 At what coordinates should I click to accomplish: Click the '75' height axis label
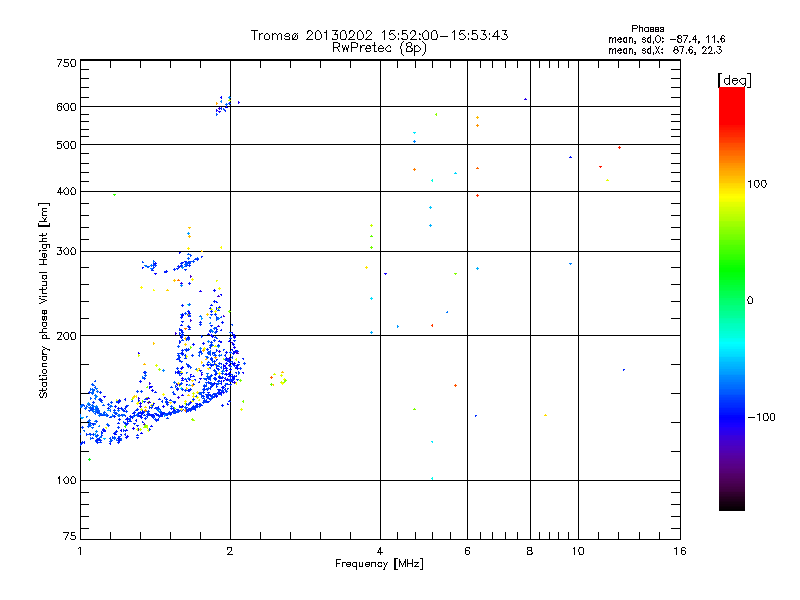pyautogui.click(x=70, y=536)
